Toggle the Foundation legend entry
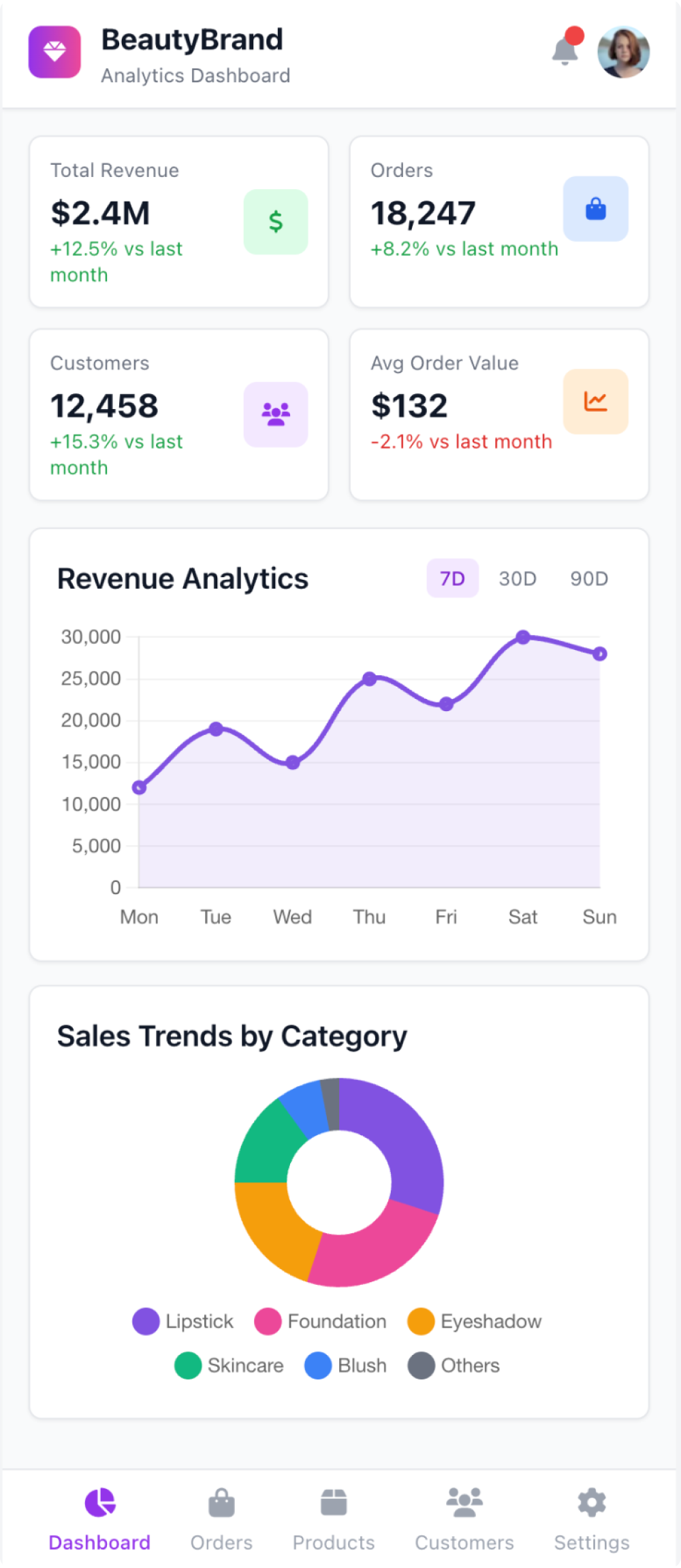This screenshot has width=681, height=1568. click(320, 1322)
